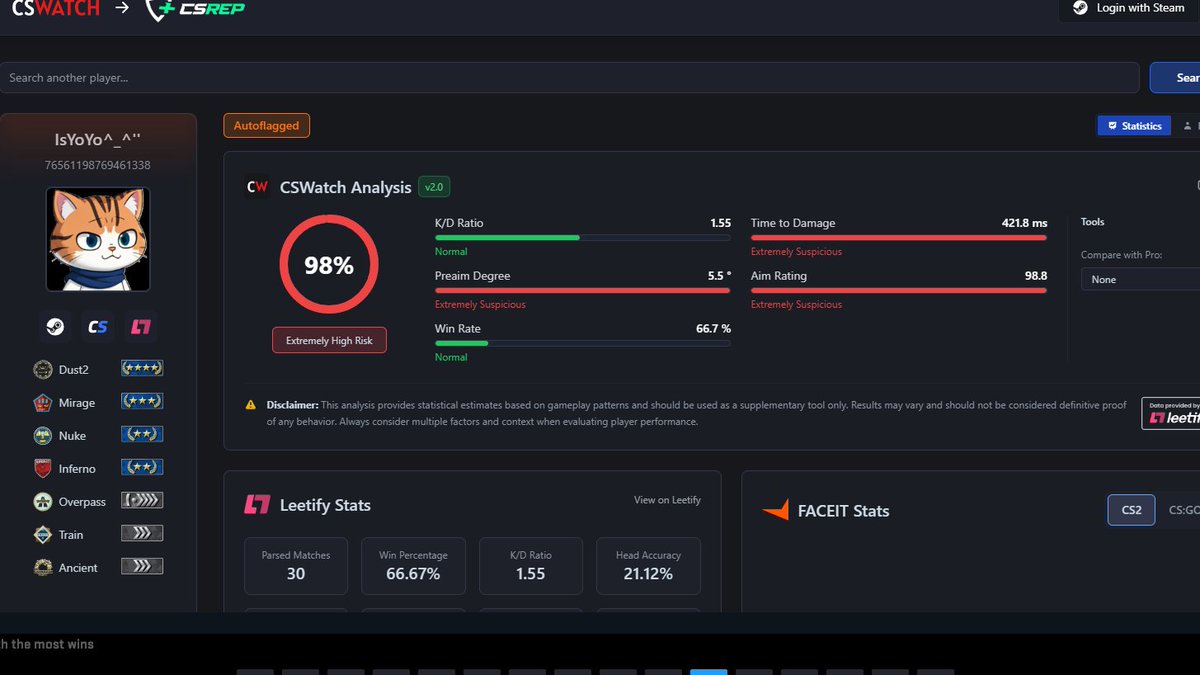The height and width of the screenshot is (675, 1200).
Task: Click the Train map icon
Action: tap(42, 534)
